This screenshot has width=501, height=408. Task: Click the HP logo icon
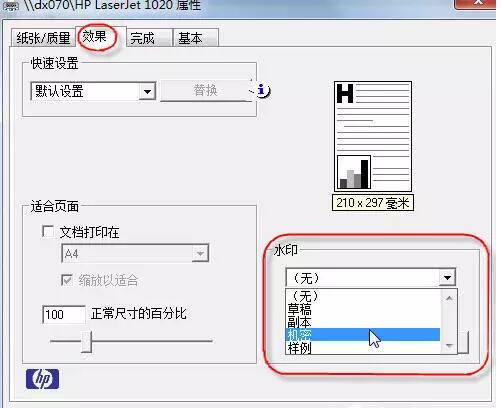point(42,379)
